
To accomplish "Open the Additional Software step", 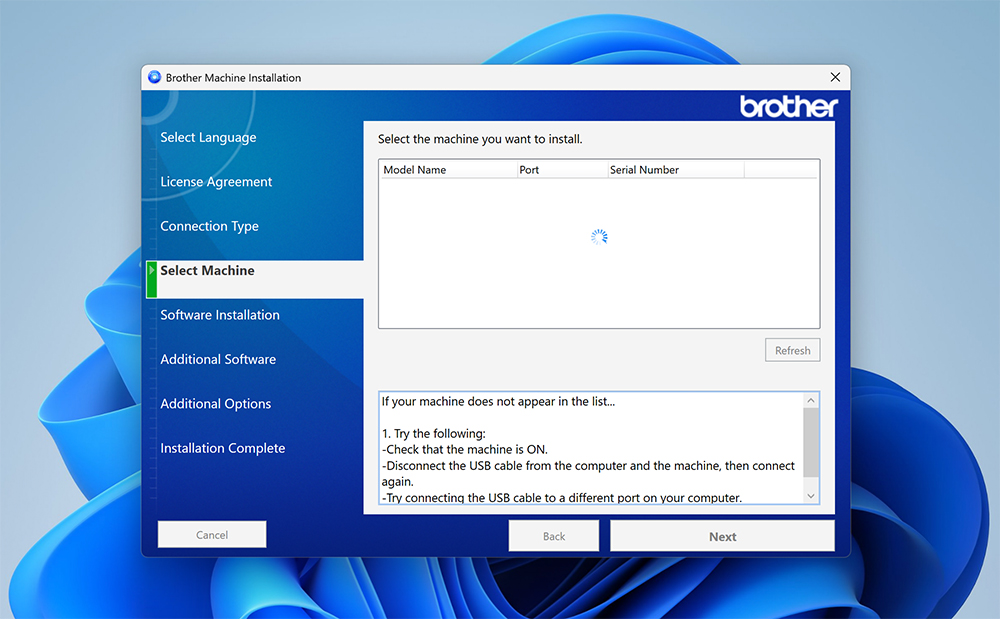I will click(x=217, y=359).
